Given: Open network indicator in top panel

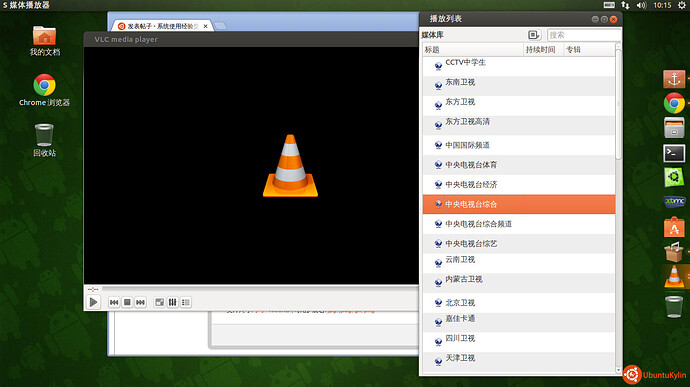Looking at the screenshot, I should 625,5.
